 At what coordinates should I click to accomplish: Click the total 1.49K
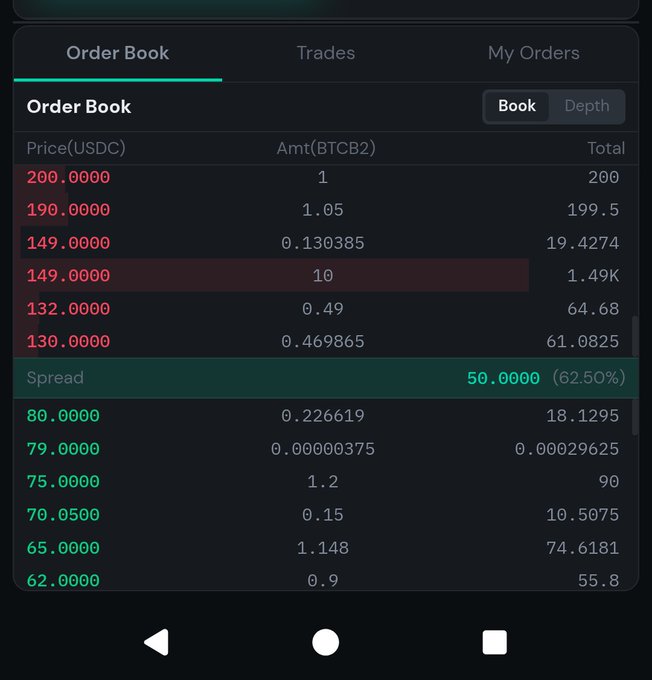click(593, 276)
